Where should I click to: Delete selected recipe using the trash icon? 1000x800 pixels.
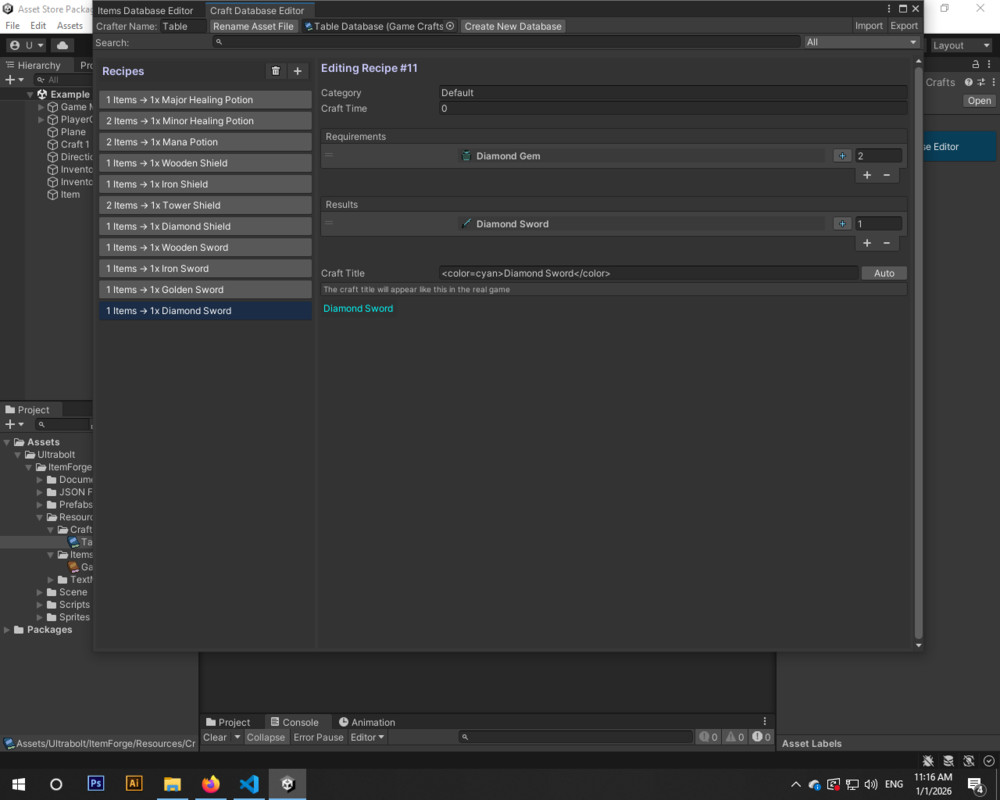pos(276,71)
